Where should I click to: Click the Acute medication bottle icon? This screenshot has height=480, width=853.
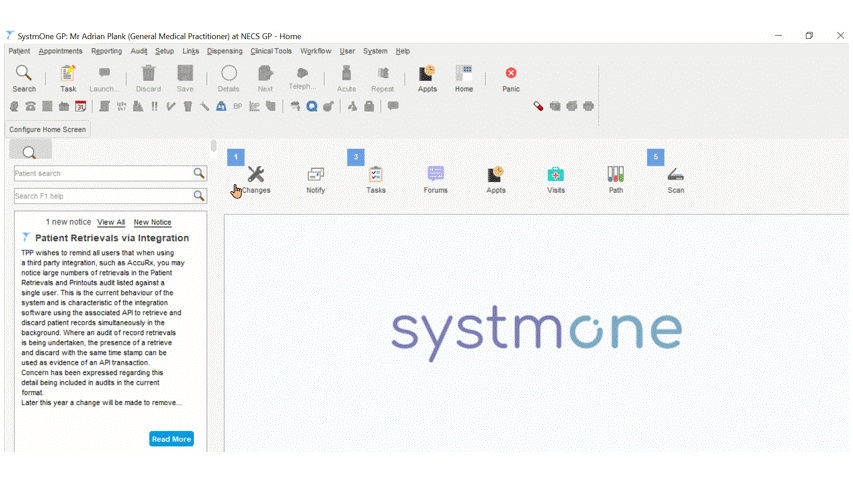click(x=346, y=78)
